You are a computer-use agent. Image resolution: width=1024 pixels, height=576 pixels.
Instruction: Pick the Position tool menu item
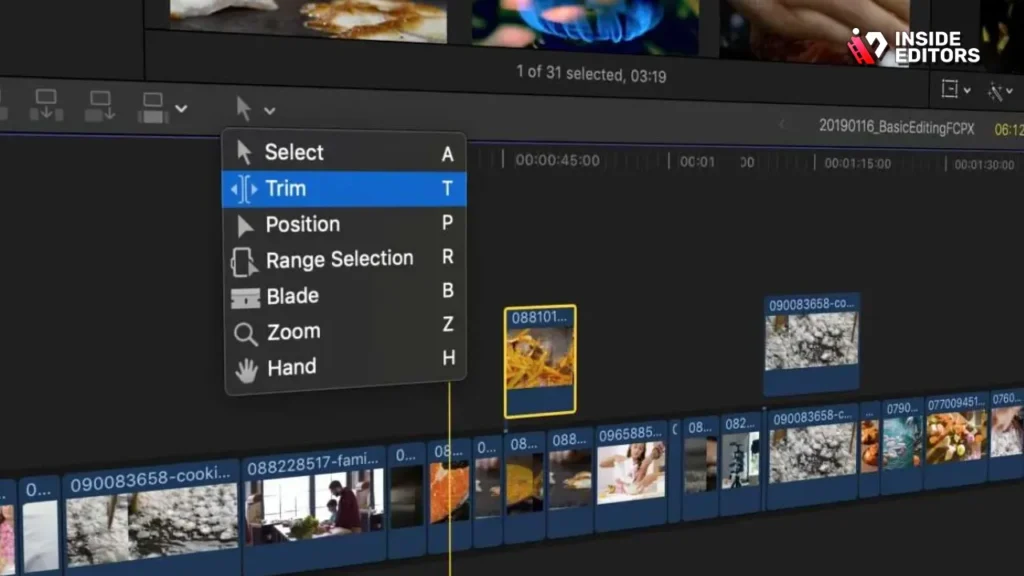pos(345,225)
